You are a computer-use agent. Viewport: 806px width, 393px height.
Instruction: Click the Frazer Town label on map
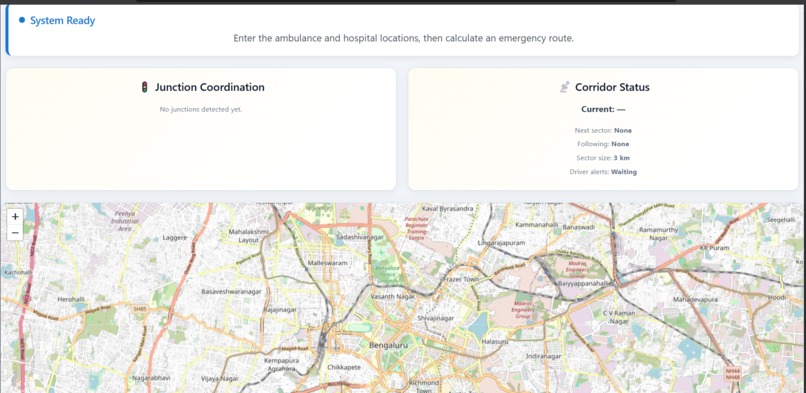tap(461, 279)
